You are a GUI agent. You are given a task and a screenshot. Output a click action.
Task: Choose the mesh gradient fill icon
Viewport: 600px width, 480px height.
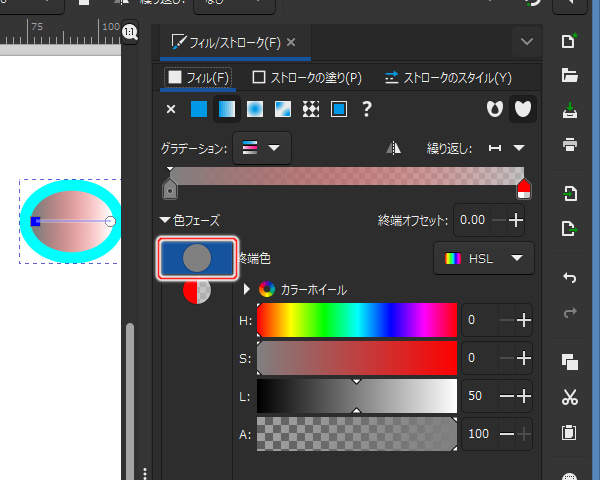click(x=283, y=109)
